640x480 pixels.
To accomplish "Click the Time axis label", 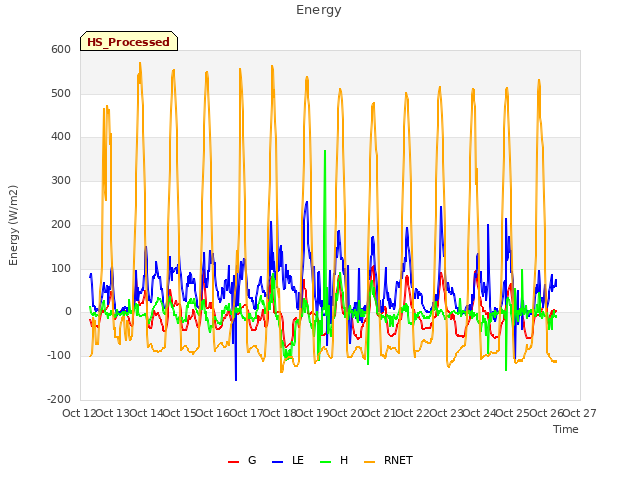I will (566, 429).
